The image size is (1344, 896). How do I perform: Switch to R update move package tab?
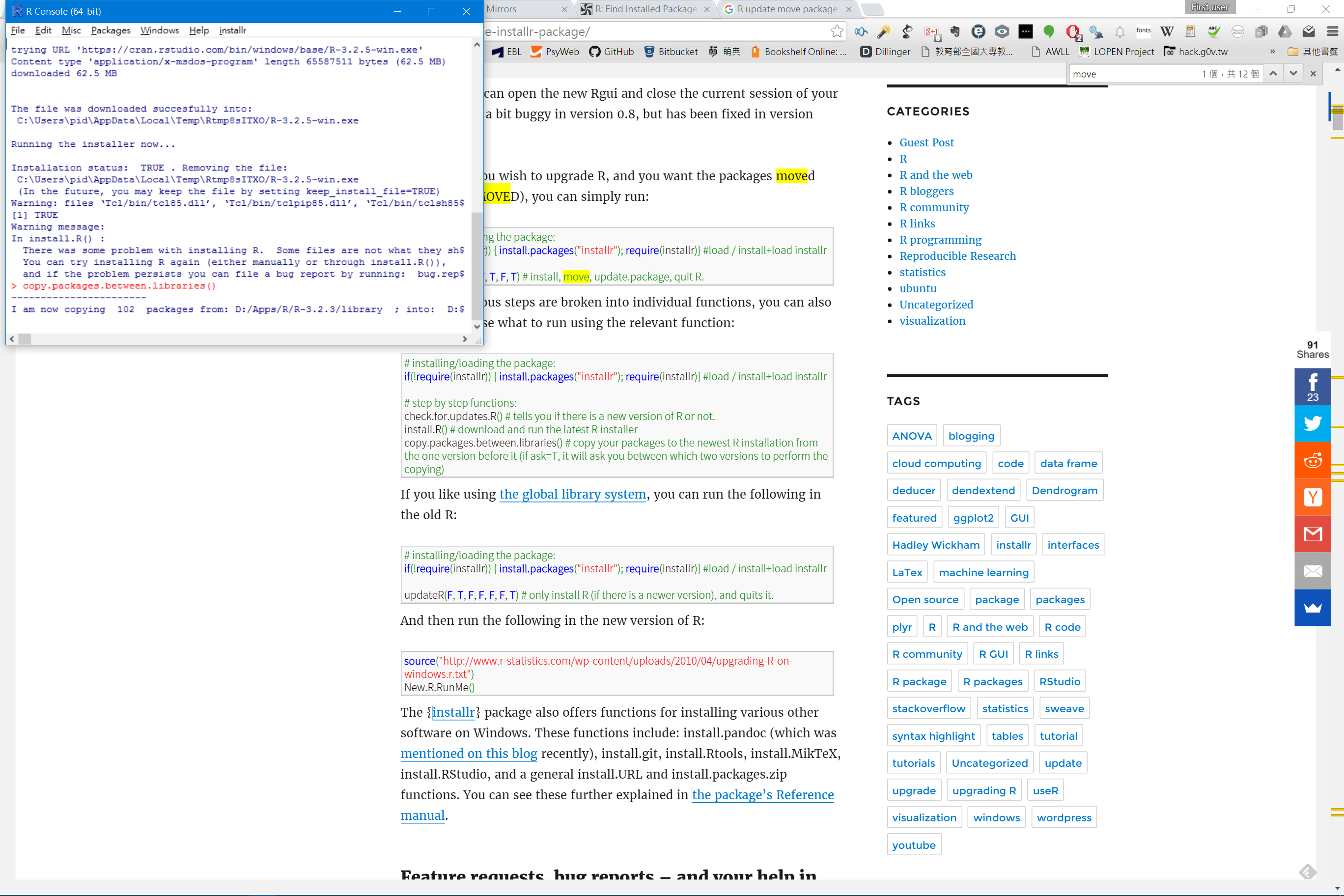(x=787, y=9)
